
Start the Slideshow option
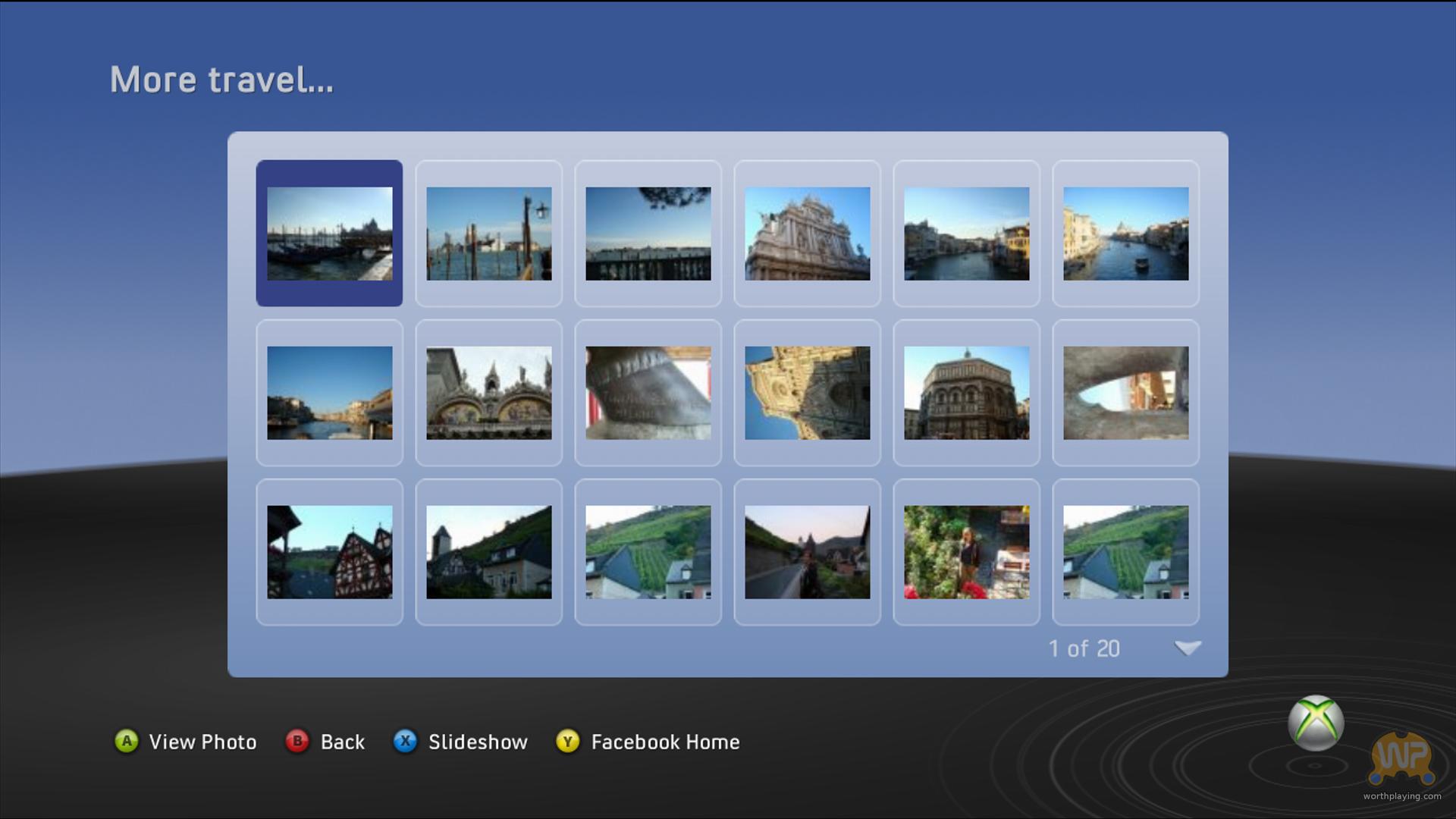pos(478,742)
